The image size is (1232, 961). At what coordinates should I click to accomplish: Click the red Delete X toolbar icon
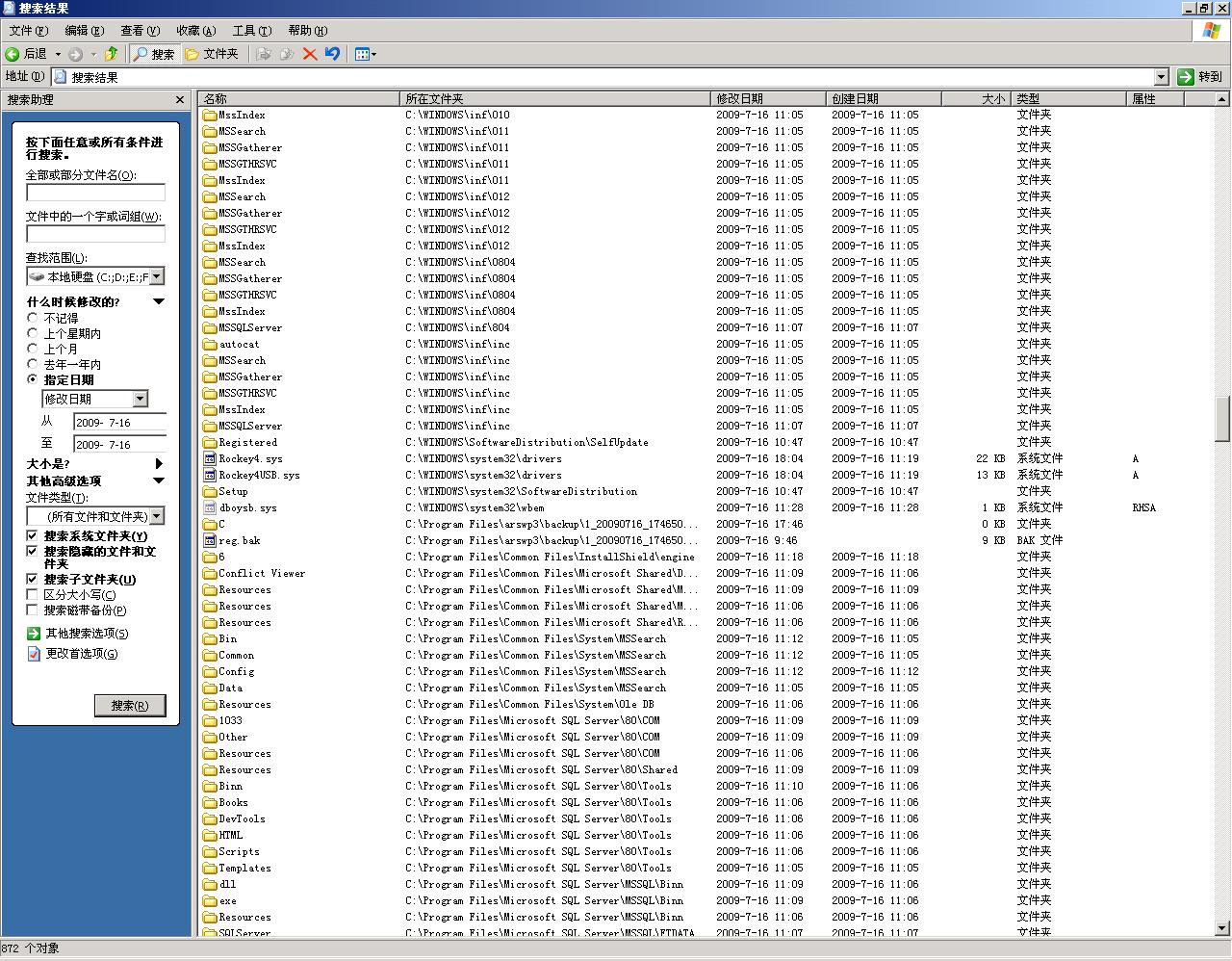tap(310, 54)
